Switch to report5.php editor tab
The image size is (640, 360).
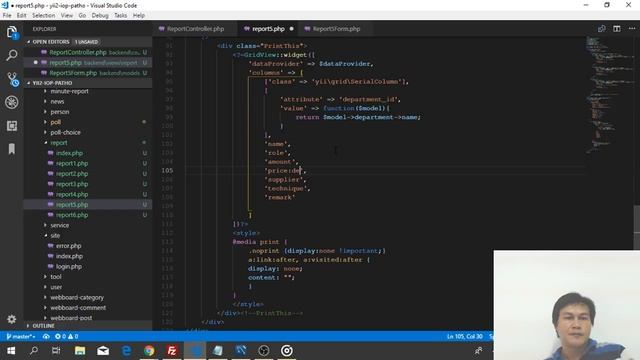tap(268, 29)
